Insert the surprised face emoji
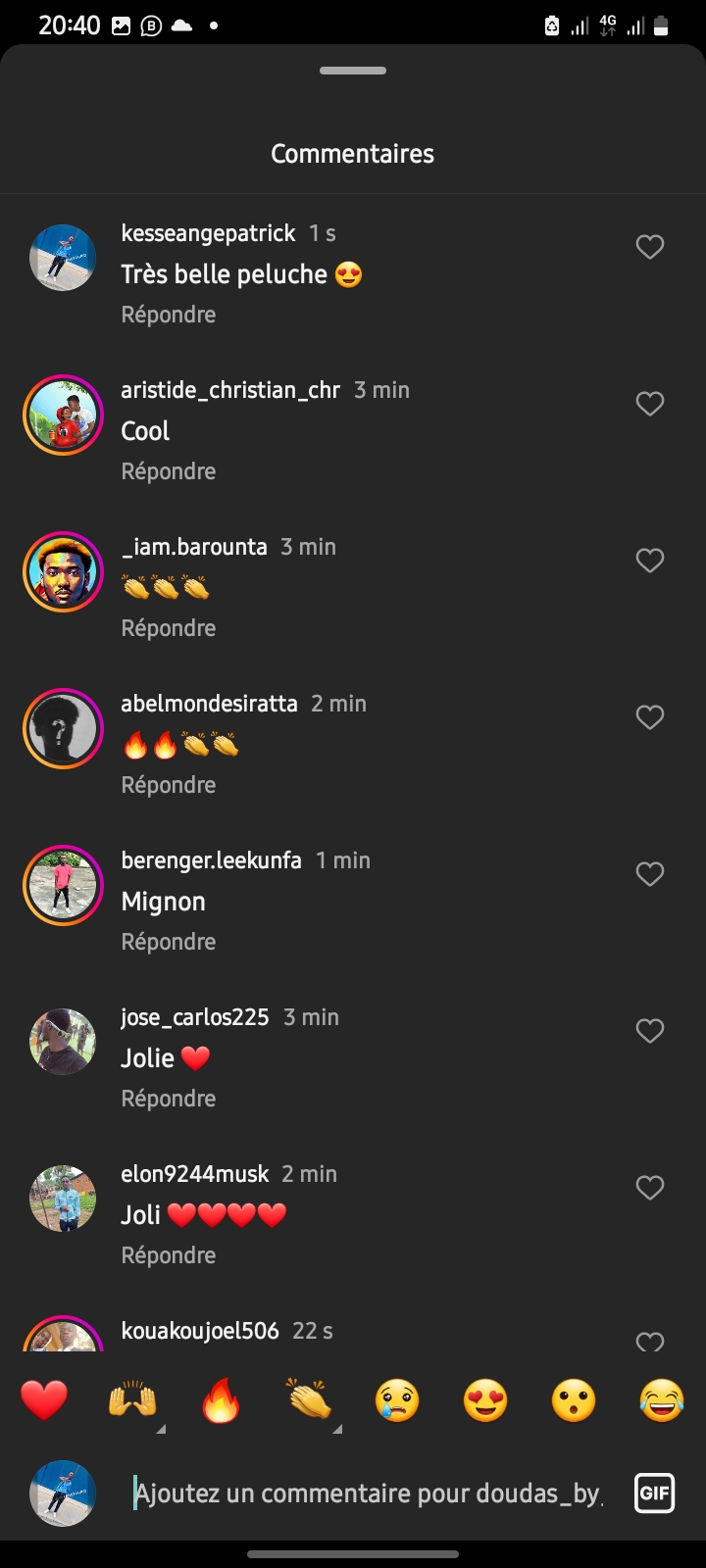The height and width of the screenshot is (1568, 706). click(574, 1400)
